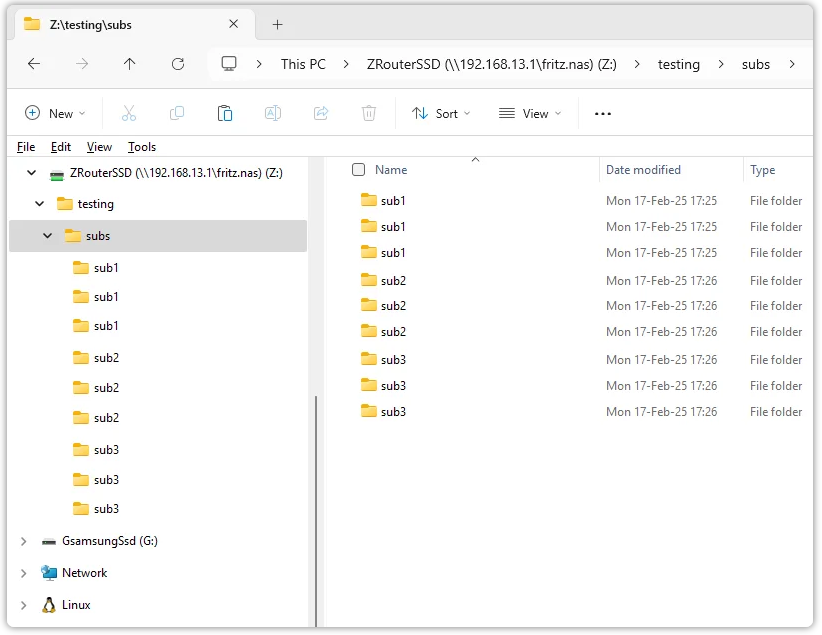Click This PC in the address bar
Image resolution: width=822 pixels, height=635 pixels.
tap(303, 64)
